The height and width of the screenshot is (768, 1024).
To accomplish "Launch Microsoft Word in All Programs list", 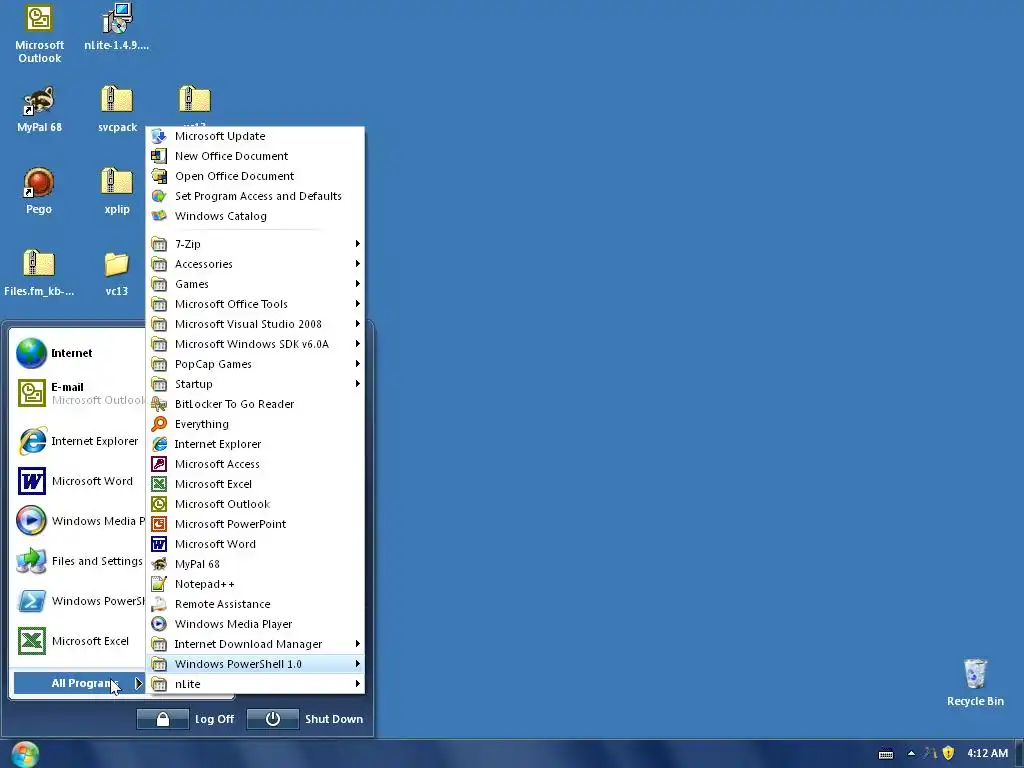I will click(255, 544).
